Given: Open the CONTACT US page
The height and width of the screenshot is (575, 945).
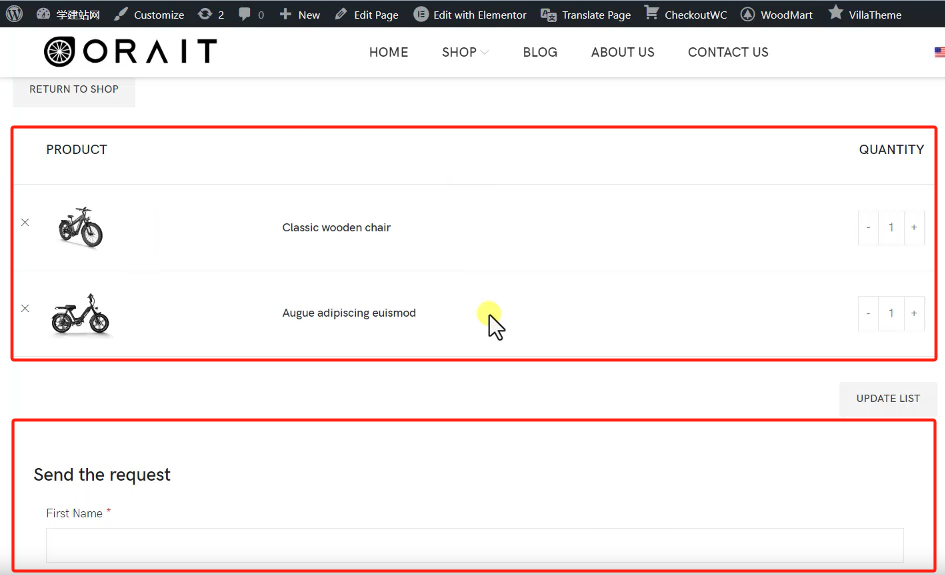Looking at the screenshot, I should pyautogui.click(x=728, y=52).
